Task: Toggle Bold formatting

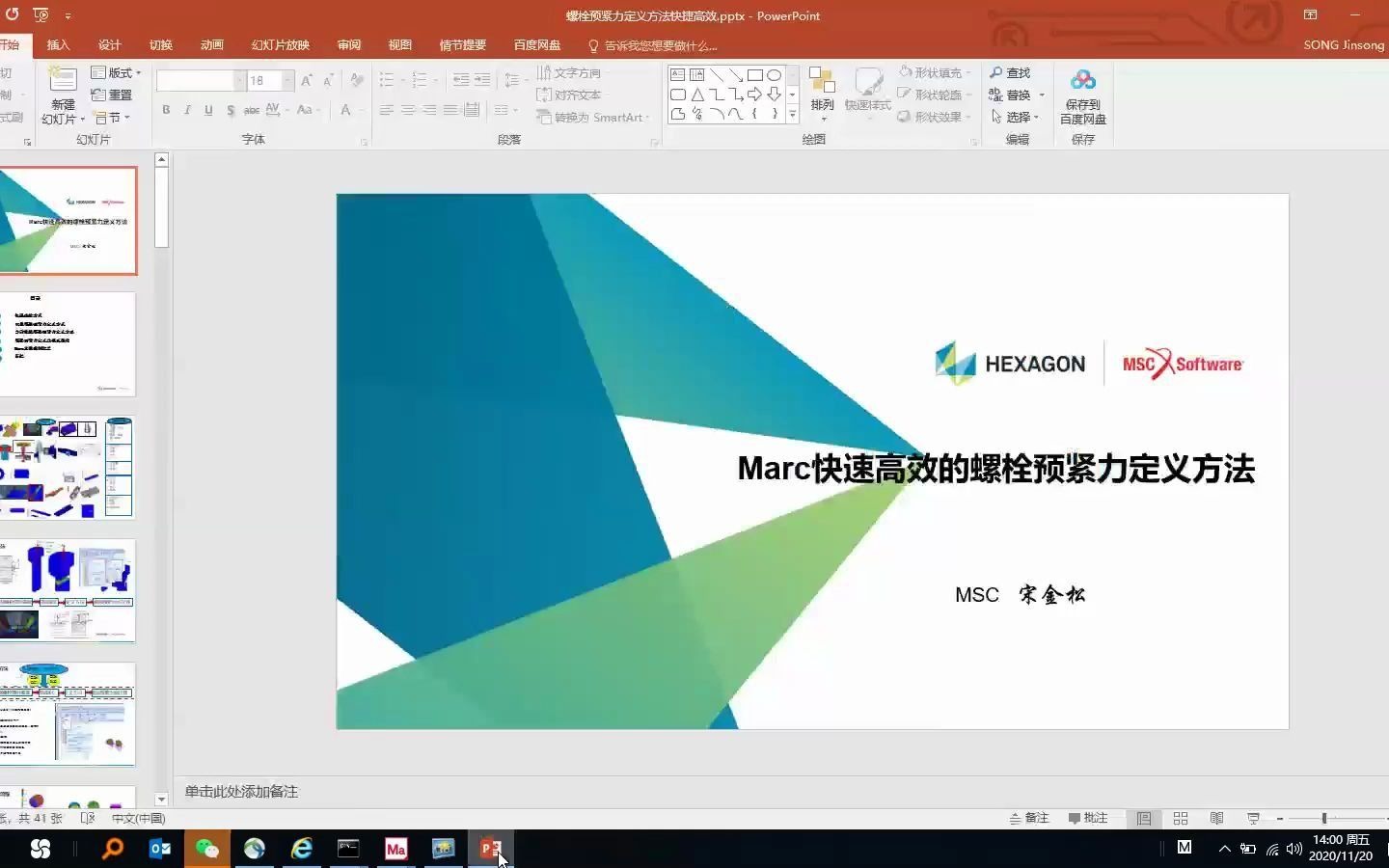Action: pyautogui.click(x=166, y=110)
